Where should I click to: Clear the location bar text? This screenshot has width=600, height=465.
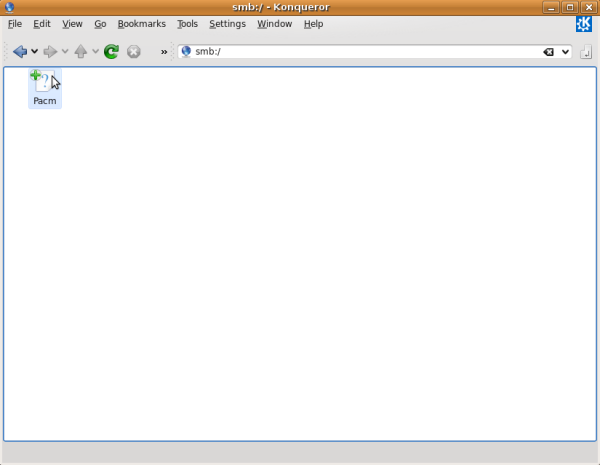coord(548,52)
